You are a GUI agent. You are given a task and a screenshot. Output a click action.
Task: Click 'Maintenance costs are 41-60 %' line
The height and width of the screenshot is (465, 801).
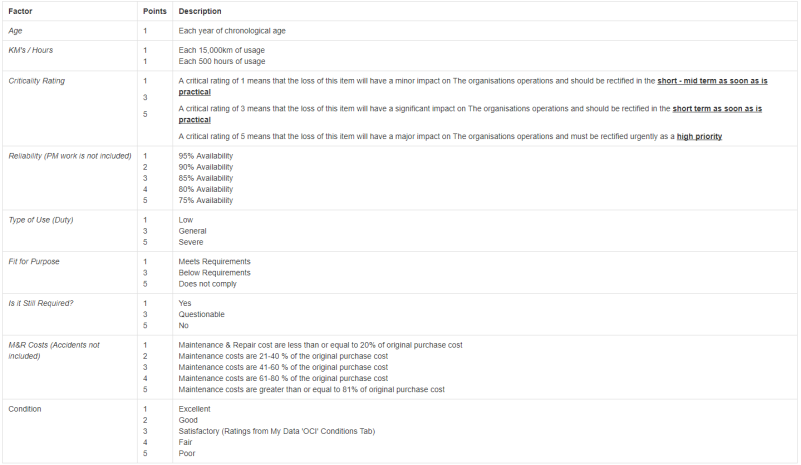click(x=283, y=367)
